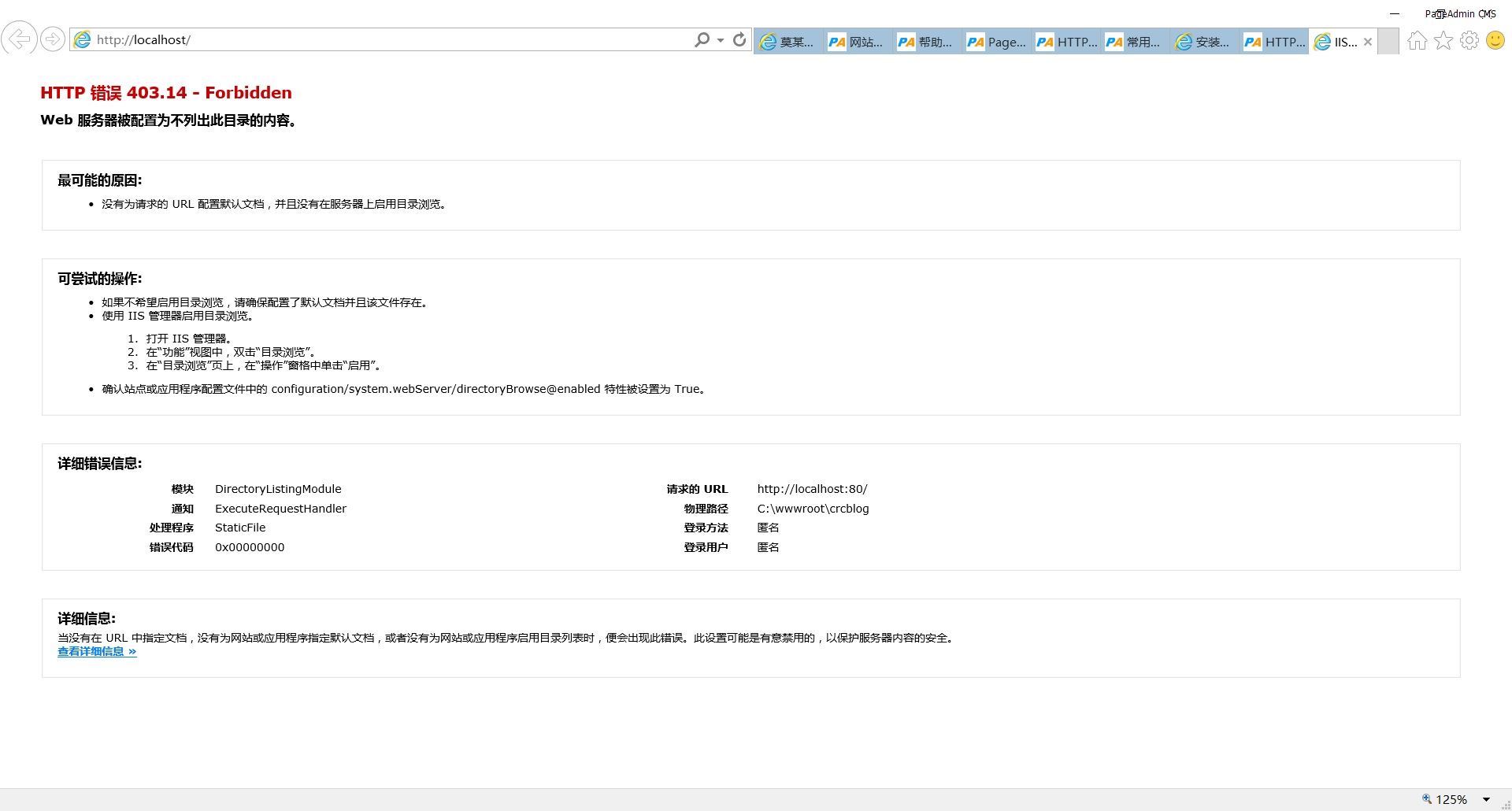Click the smiley feedback icon

coord(1495,40)
